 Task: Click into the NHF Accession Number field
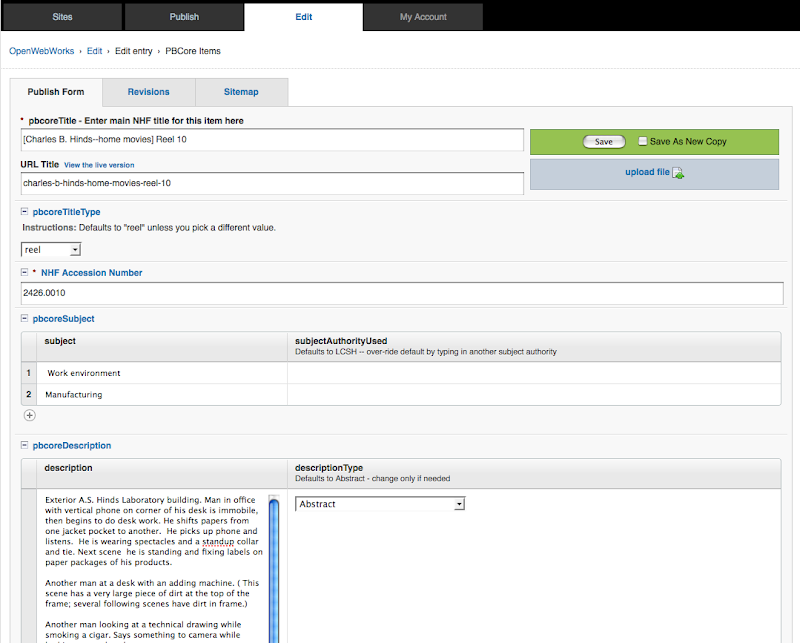[402, 293]
